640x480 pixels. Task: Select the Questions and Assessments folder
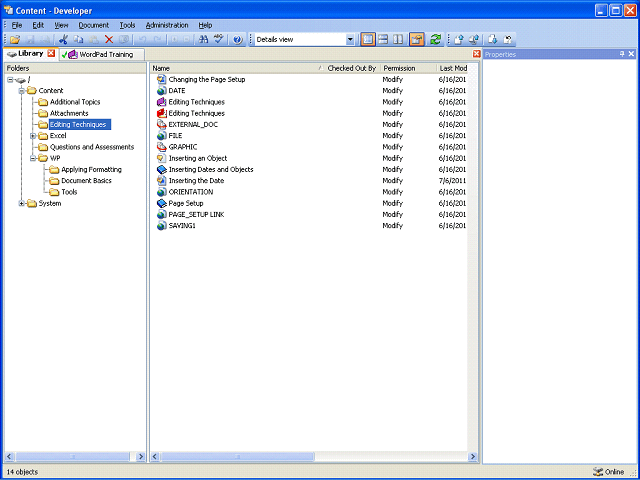click(x=92, y=147)
